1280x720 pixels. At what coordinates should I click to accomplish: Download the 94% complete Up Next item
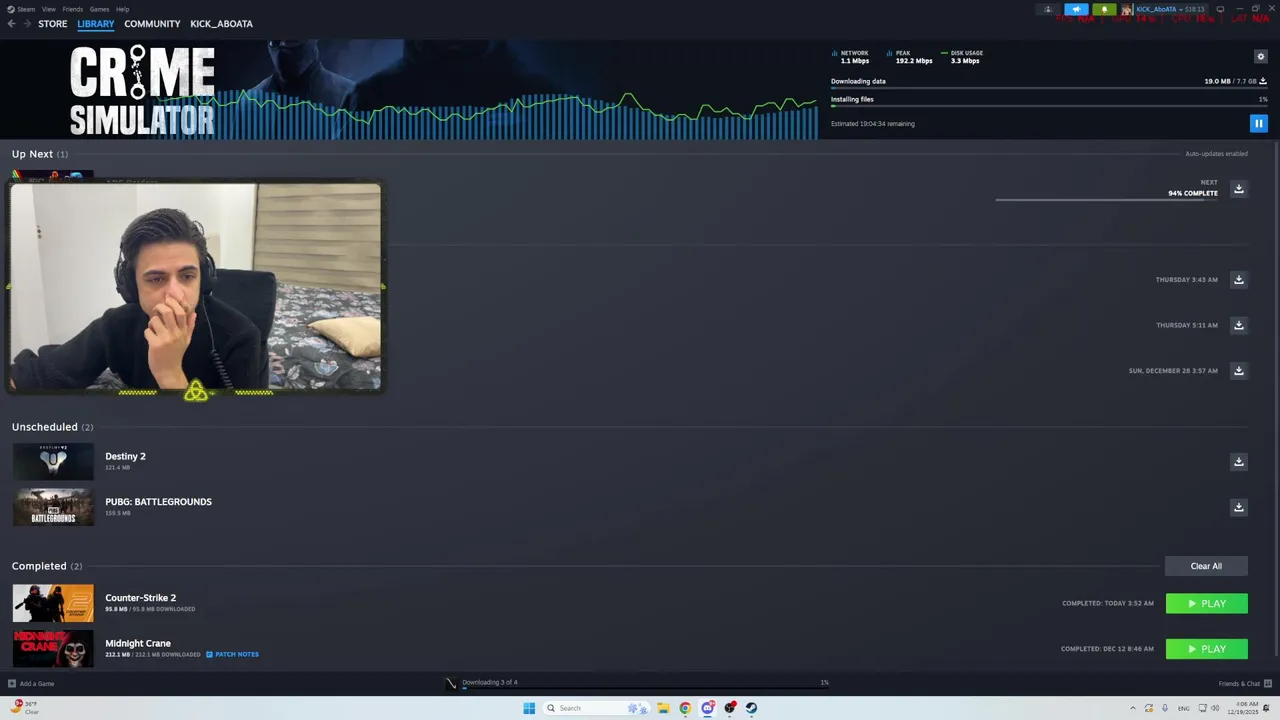point(1238,189)
